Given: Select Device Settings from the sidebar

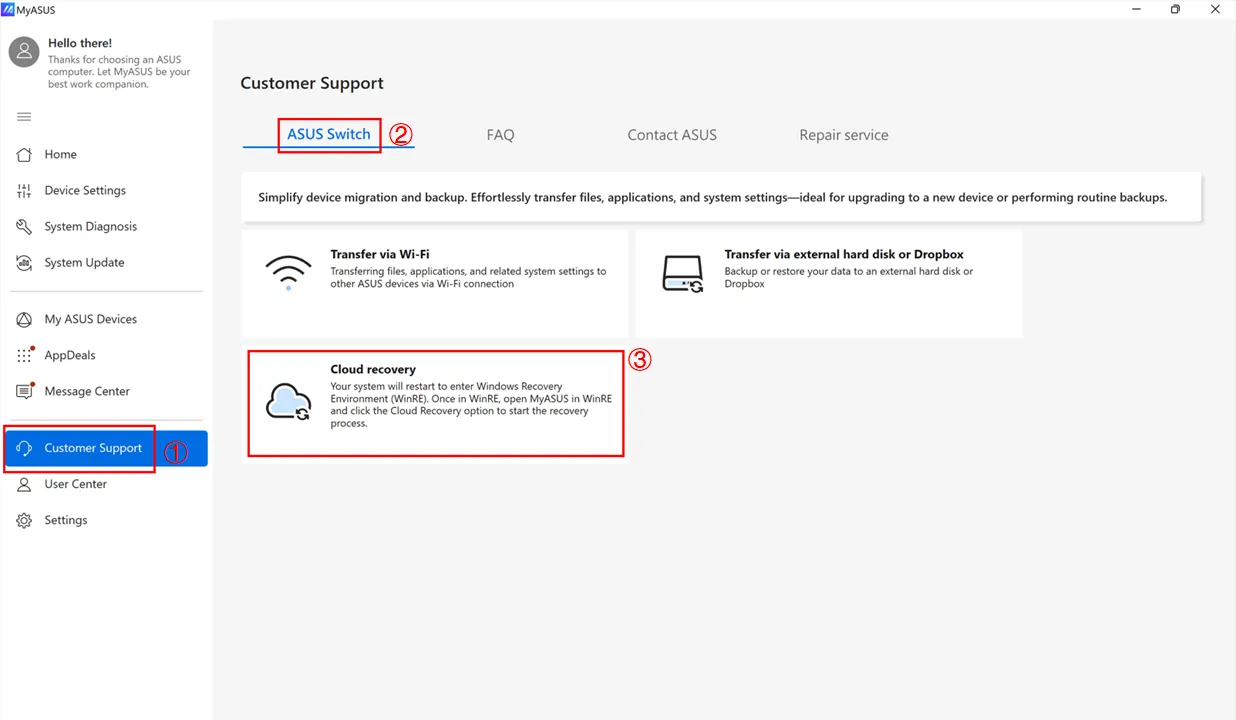Looking at the screenshot, I should point(84,190).
